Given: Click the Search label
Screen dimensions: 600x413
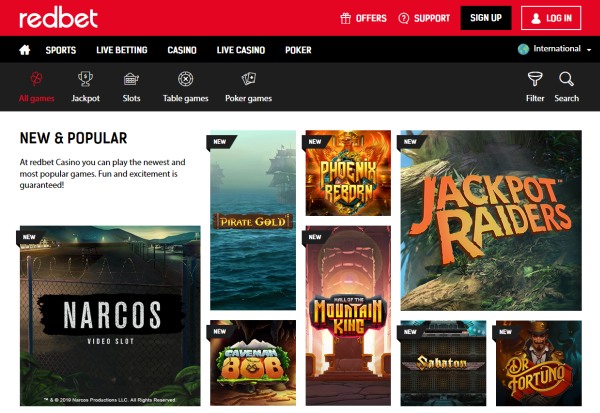Looking at the screenshot, I should click(566, 98).
